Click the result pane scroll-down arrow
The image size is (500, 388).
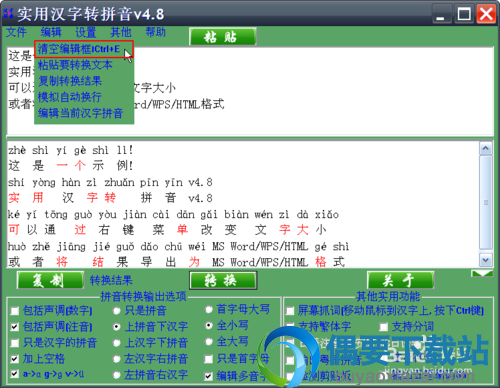[x=486, y=260]
